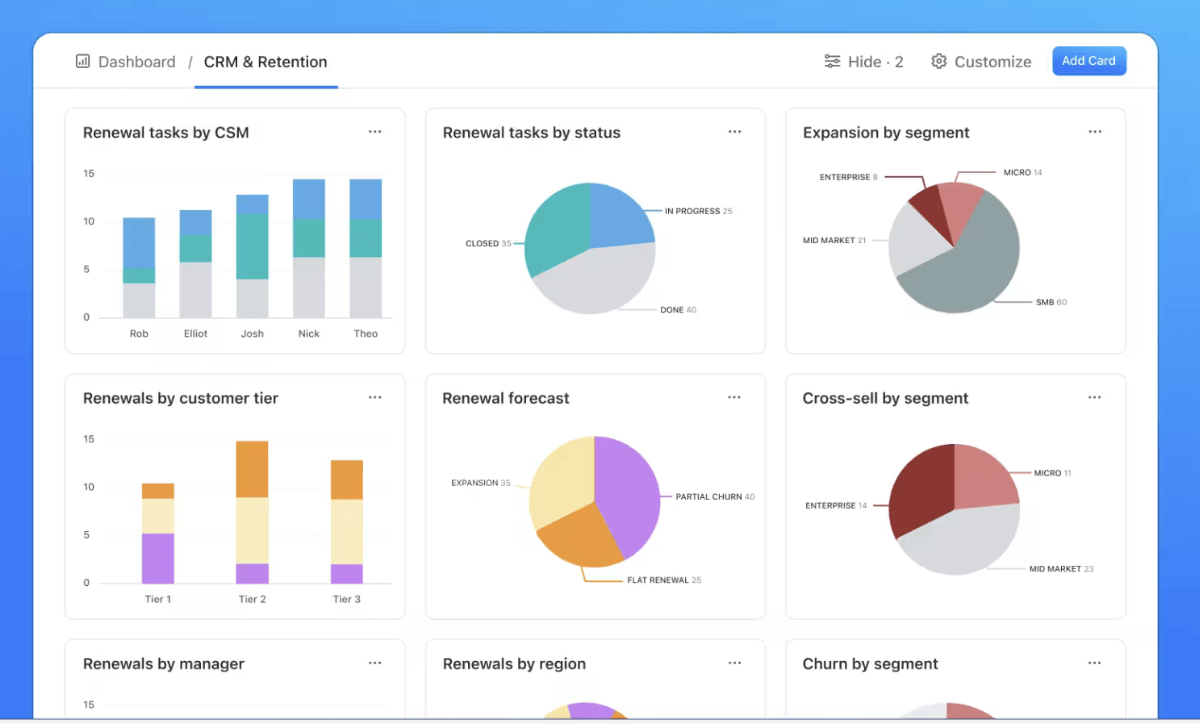Toggle the Hide · 2 filter
This screenshot has height=724, width=1200.
[864, 62]
